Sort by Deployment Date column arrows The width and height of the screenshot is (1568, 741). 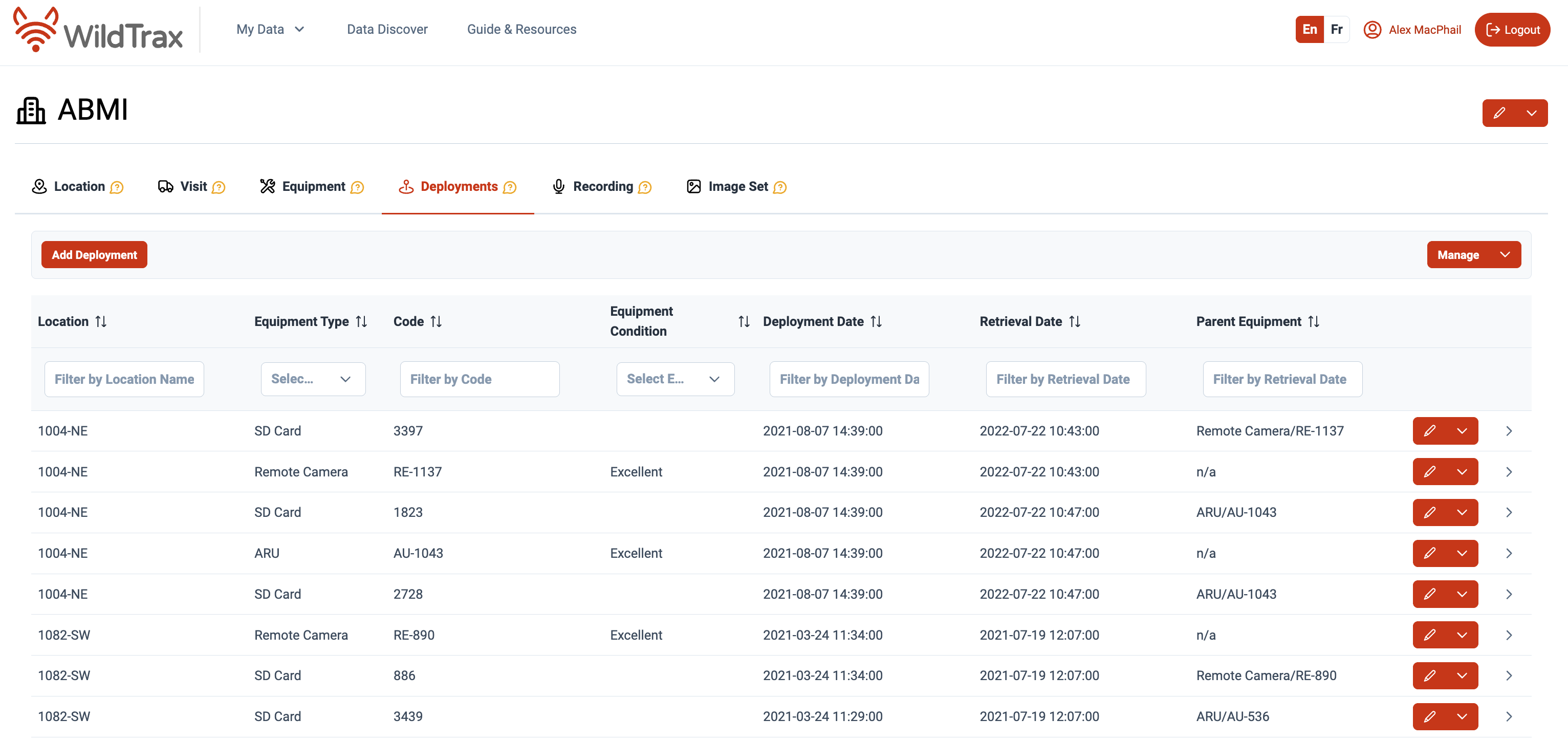point(876,321)
